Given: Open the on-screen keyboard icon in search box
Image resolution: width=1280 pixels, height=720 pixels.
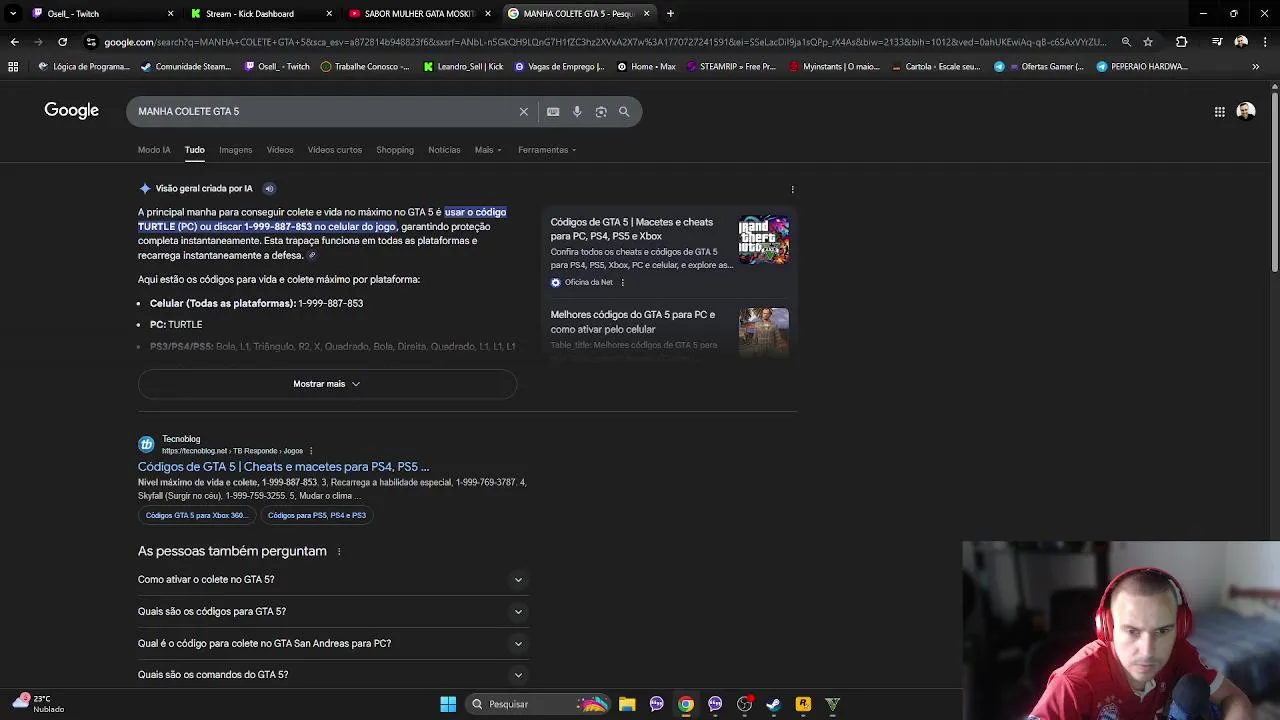Looking at the screenshot, I should (x=553, y=112).
